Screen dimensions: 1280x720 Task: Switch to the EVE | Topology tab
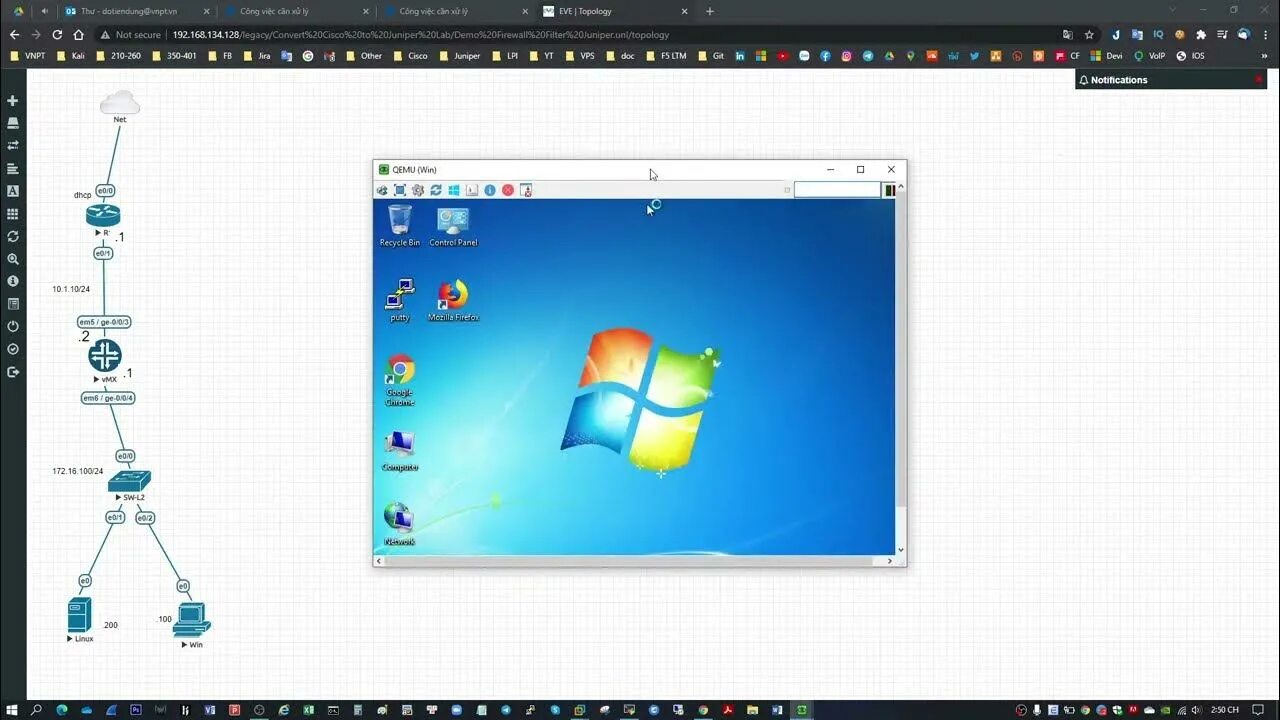[616, 11]
